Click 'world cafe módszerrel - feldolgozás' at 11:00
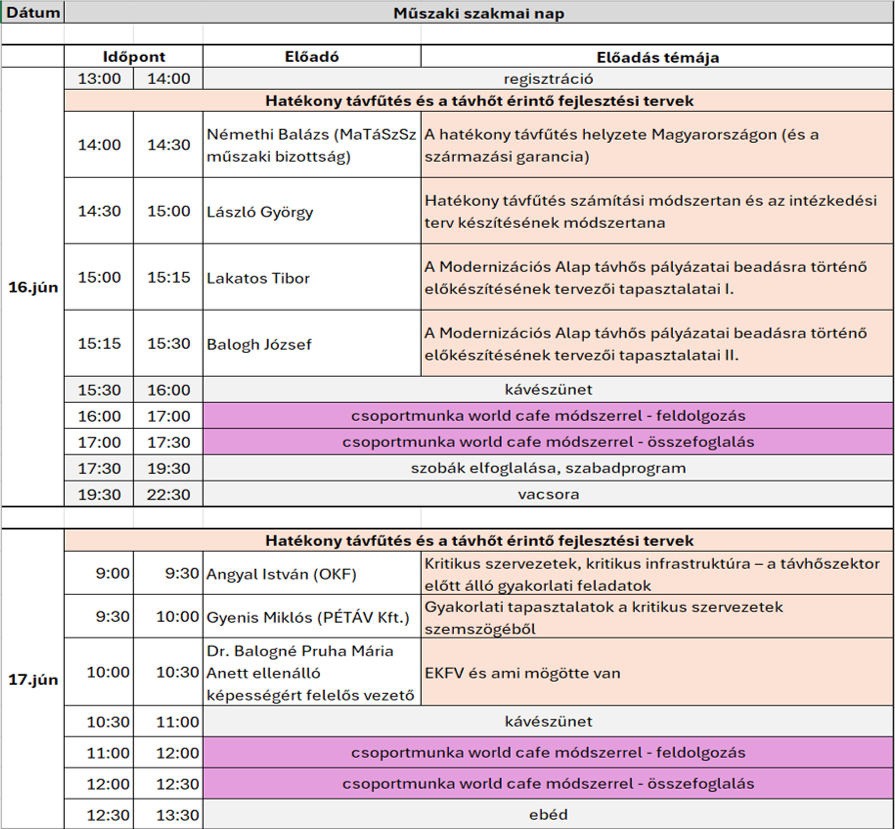This screenshot has height=829, width=895. click(548, 752)
